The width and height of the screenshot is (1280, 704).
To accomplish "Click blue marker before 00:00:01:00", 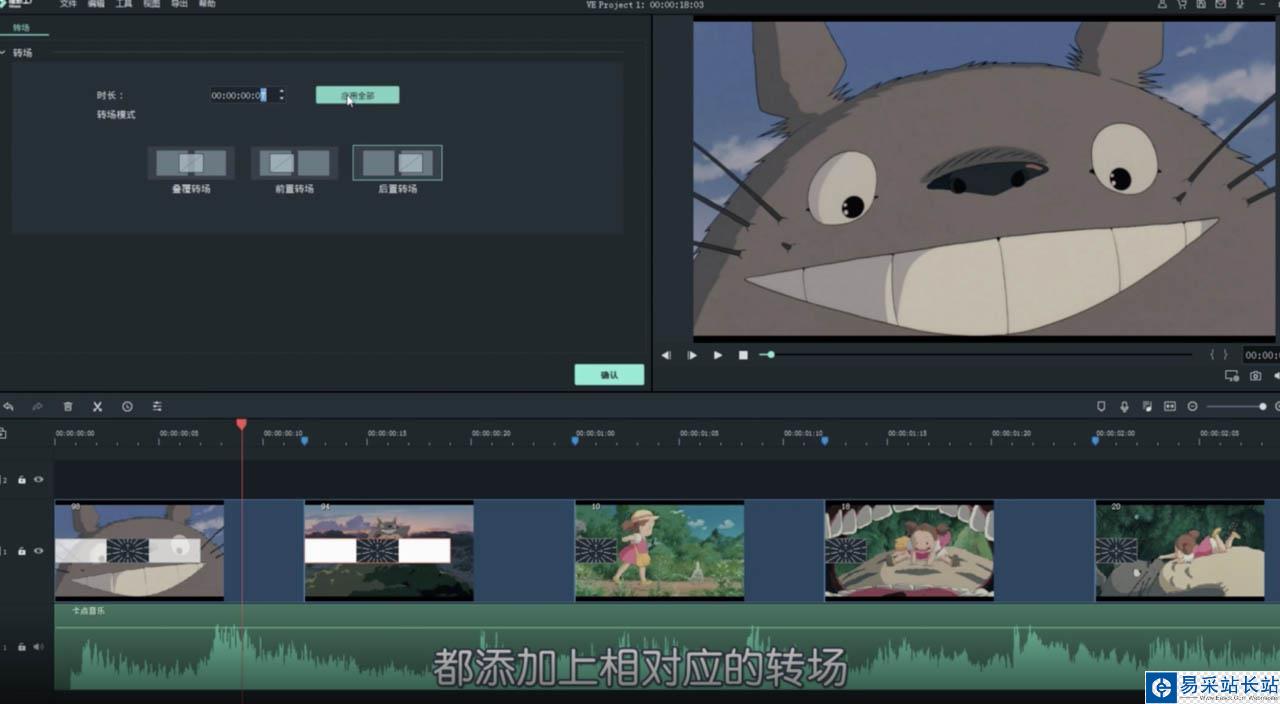I will (574, 440).
